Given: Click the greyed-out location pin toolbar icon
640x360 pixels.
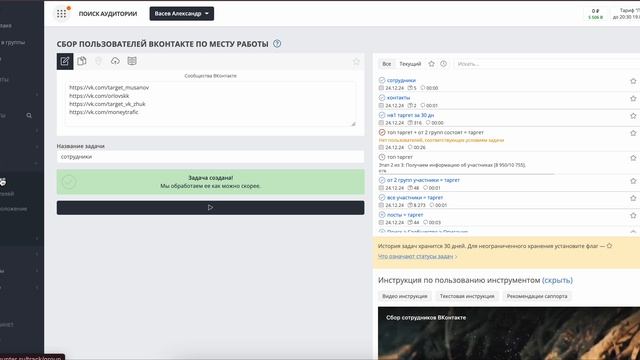Looking at the screenshot, I should (x=98, y=61).
